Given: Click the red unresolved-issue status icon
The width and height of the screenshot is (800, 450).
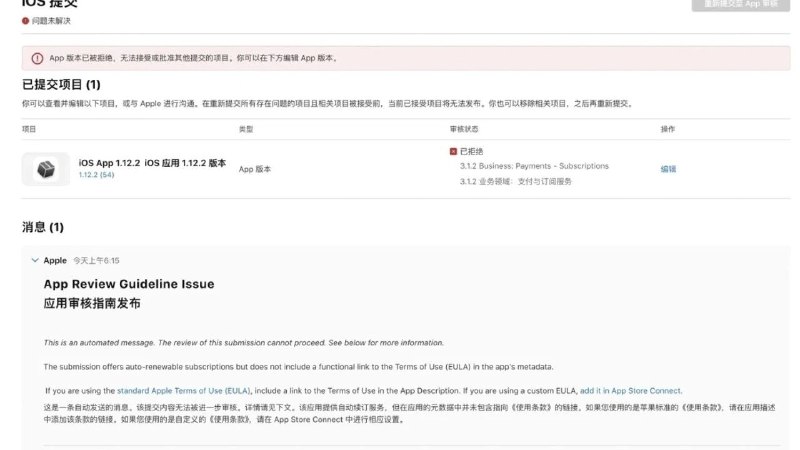Looking at the screenshot, I should 26,21.
